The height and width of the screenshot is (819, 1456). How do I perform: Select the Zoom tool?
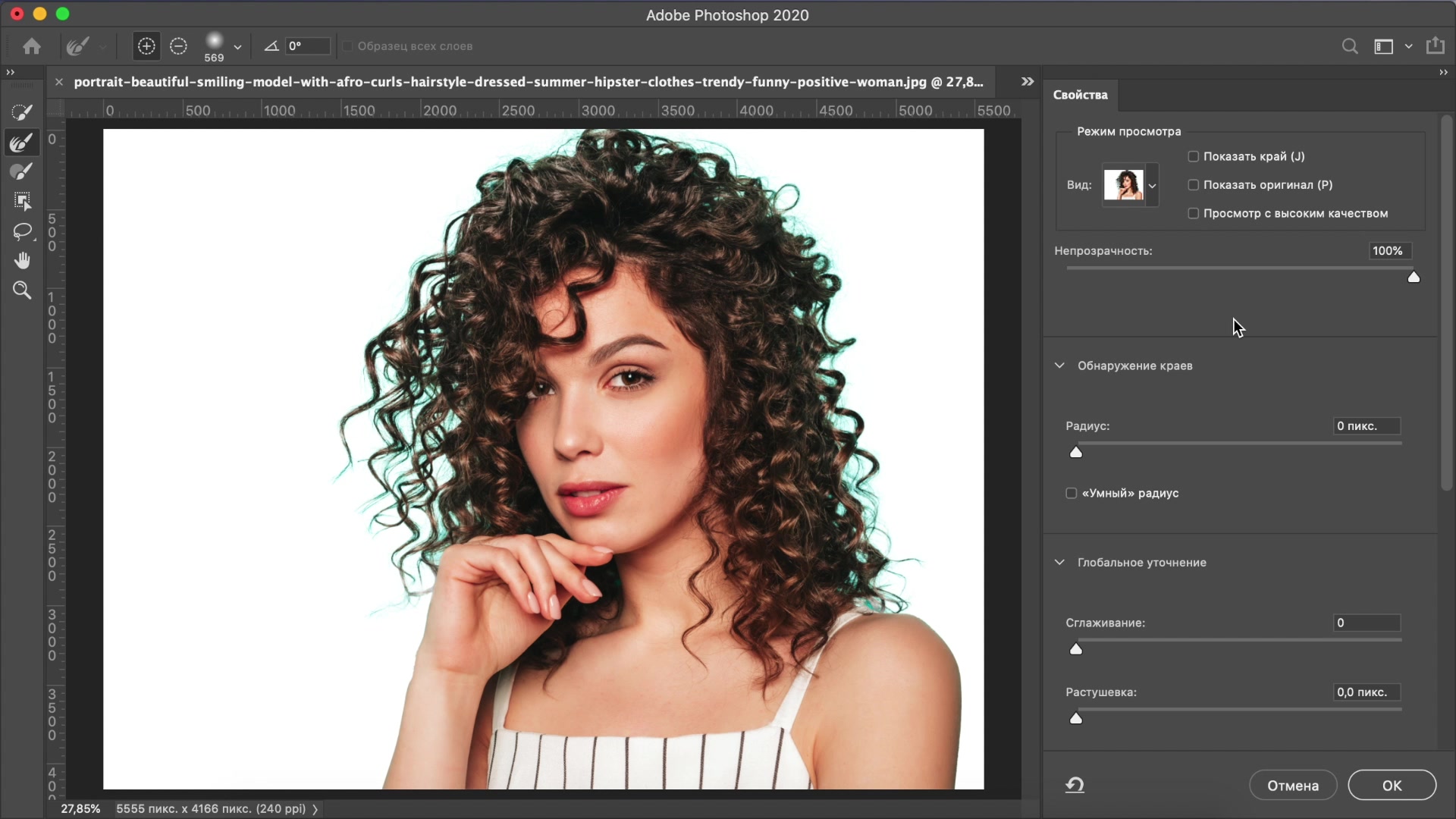[22, 290]
